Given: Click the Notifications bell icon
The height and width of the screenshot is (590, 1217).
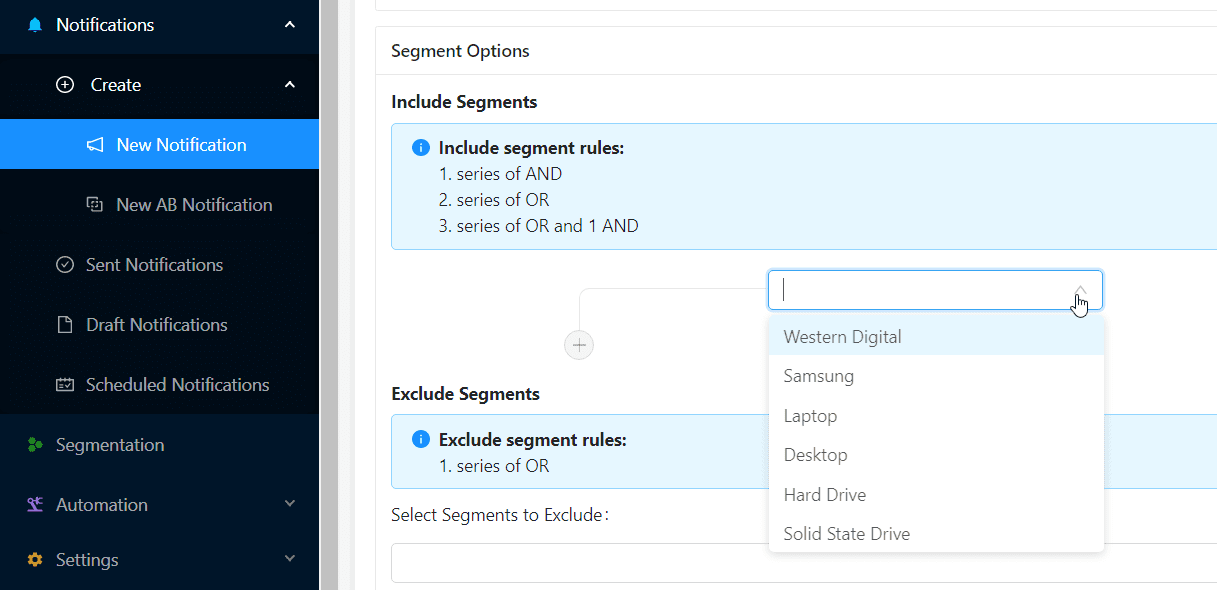Looking at the screenshot, I should tap(35, 25).
